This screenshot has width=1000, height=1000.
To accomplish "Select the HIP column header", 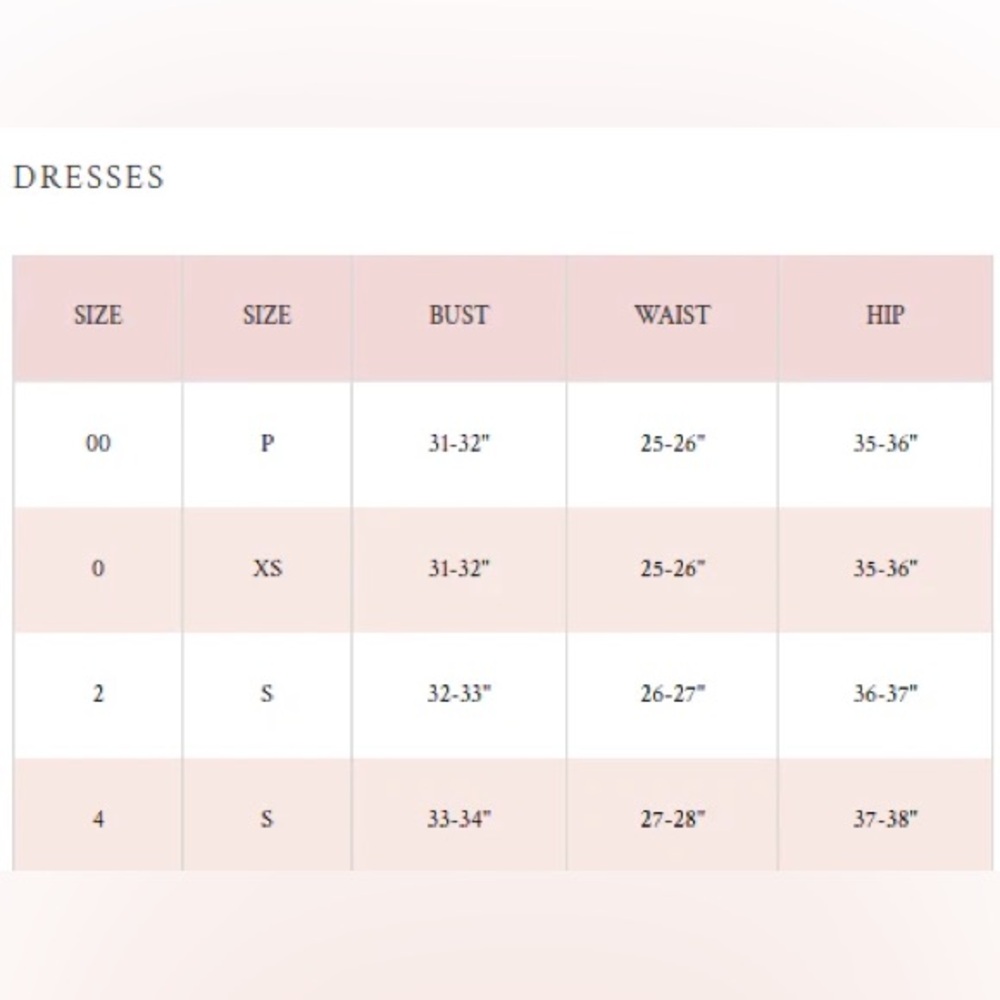I will pyautogui.click(x=885, y=315).
